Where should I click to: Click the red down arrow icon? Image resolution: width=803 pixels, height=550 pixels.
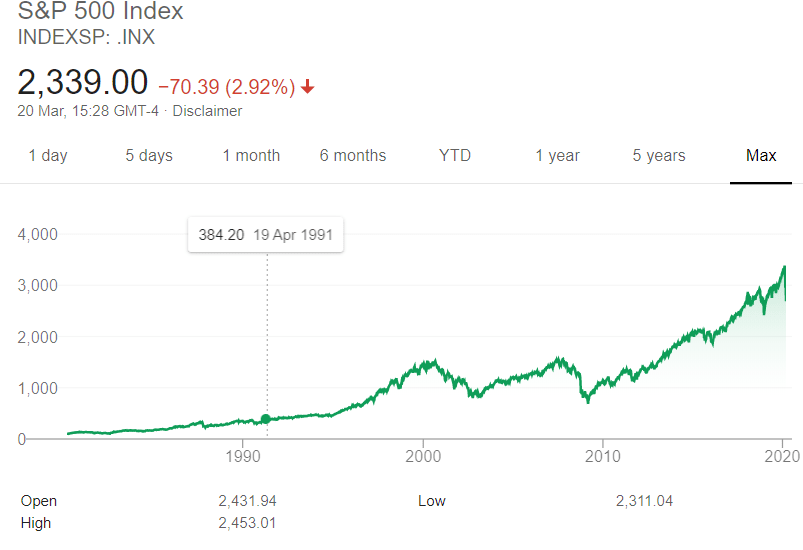tap(308, 87)
